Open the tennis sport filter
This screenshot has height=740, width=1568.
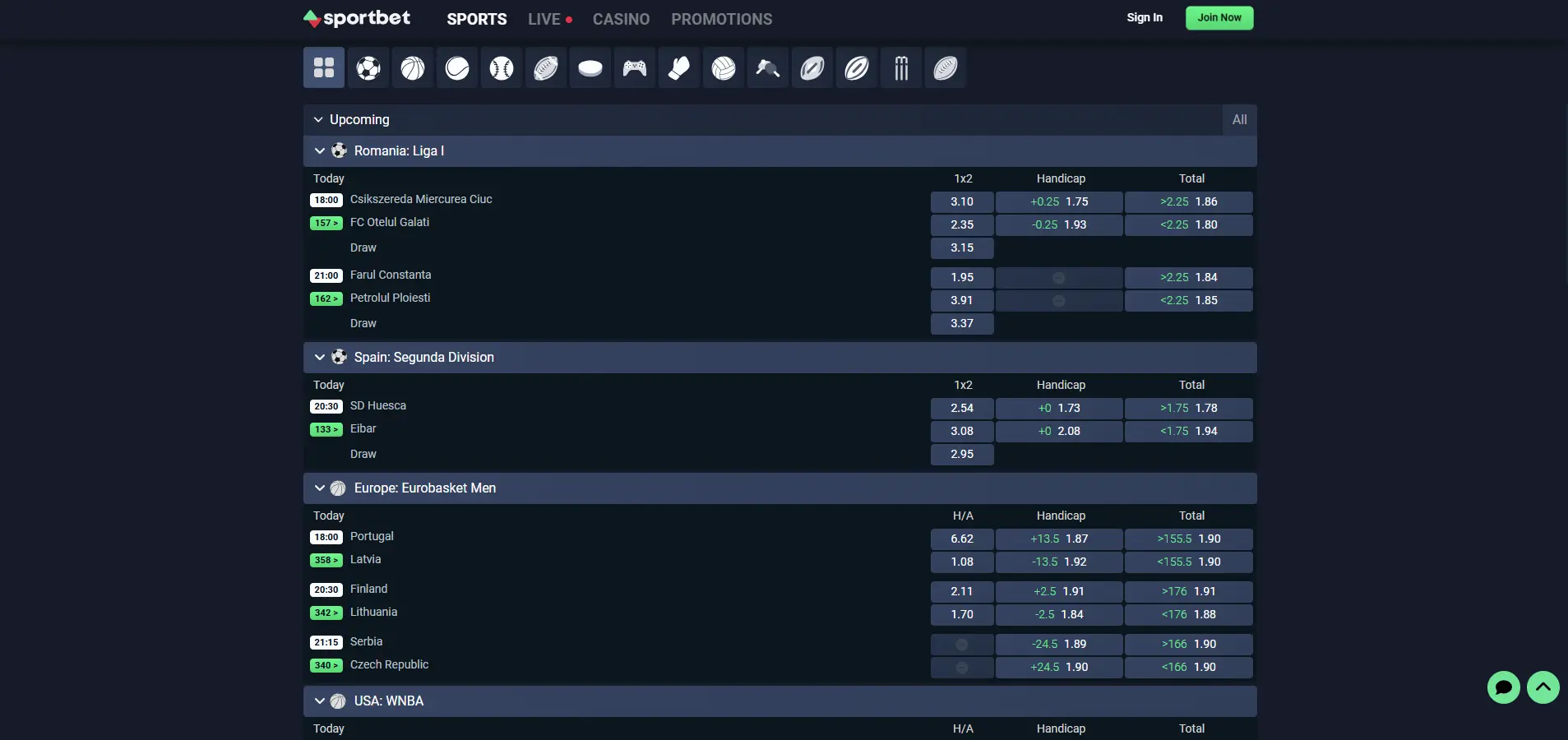[456, 68]
